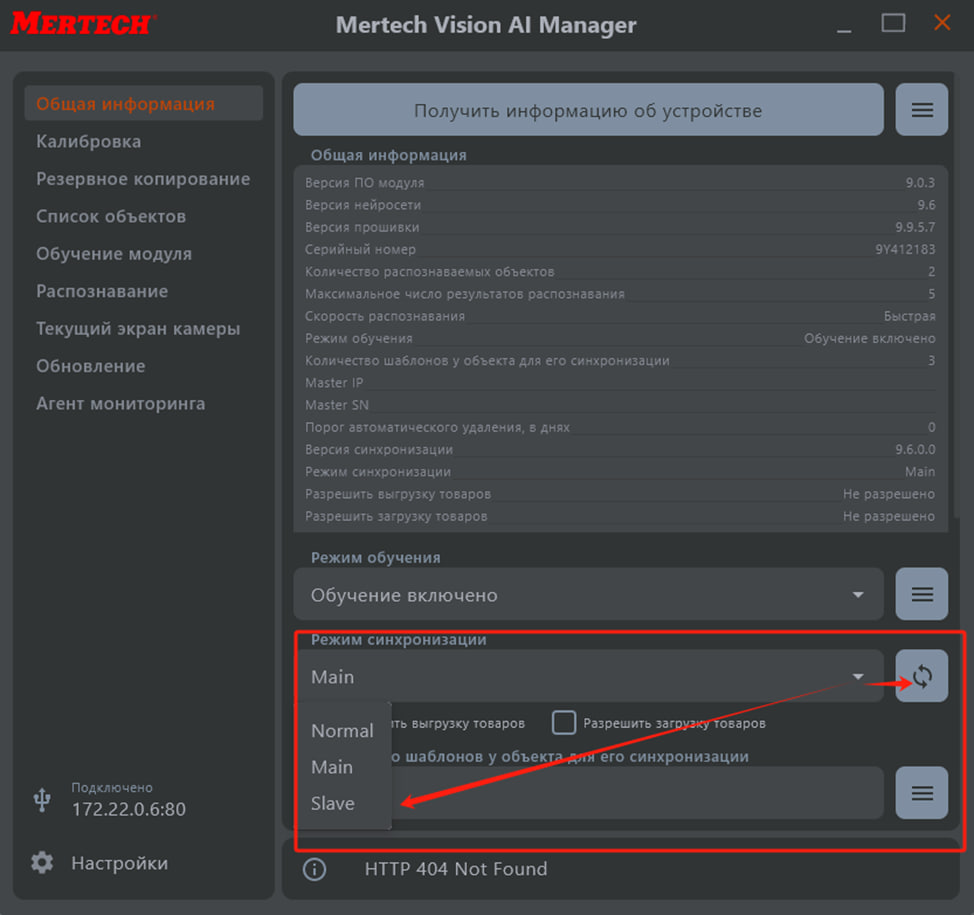Choose Normal in the sync mode list

[342, 731]
